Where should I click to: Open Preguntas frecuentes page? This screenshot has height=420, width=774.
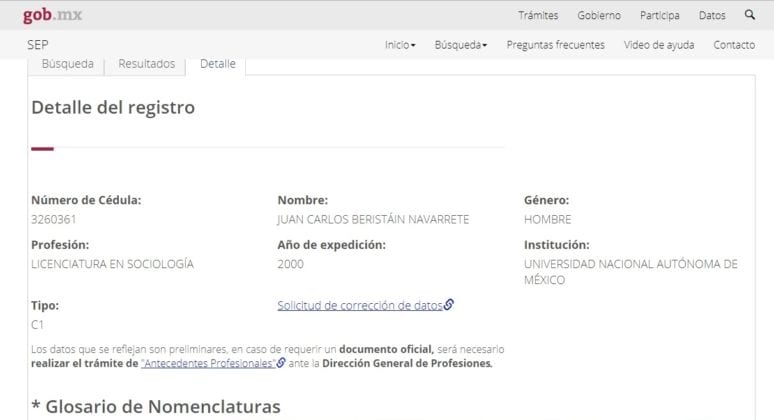[x=555, y=45]
